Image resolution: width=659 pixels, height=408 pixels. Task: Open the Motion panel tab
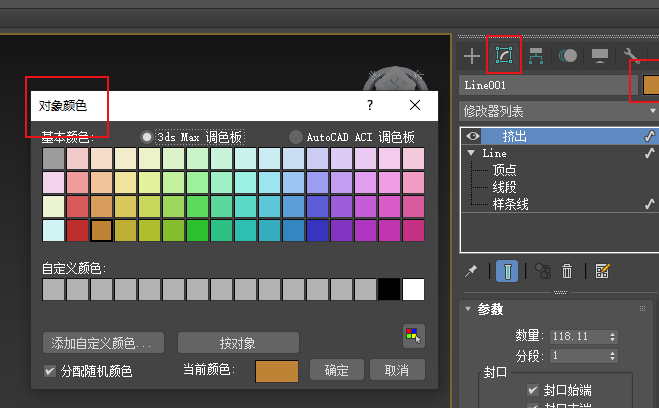[x=568, y=55]
